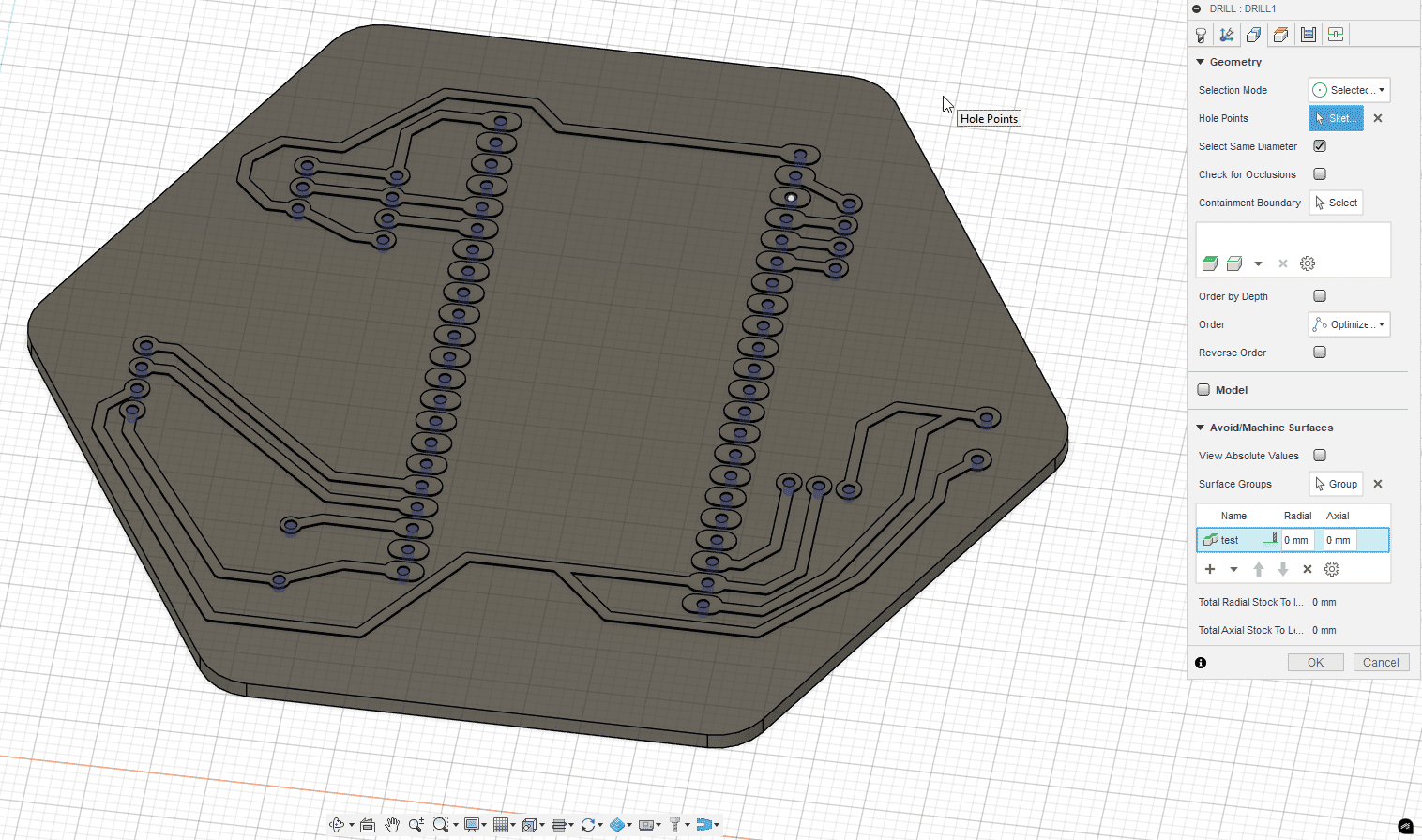Open surface groups settings gear
Viewport: 1422px width, 840px height.
click(1332, 569)
